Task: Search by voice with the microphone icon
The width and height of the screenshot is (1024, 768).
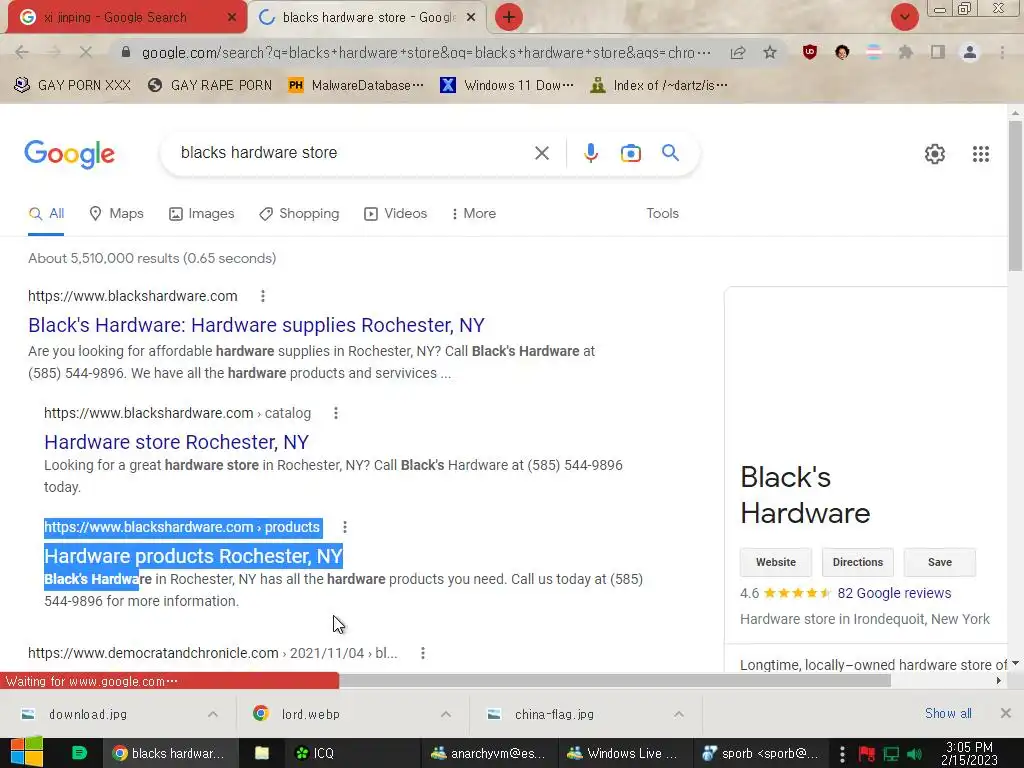Action: coord(590,153)
